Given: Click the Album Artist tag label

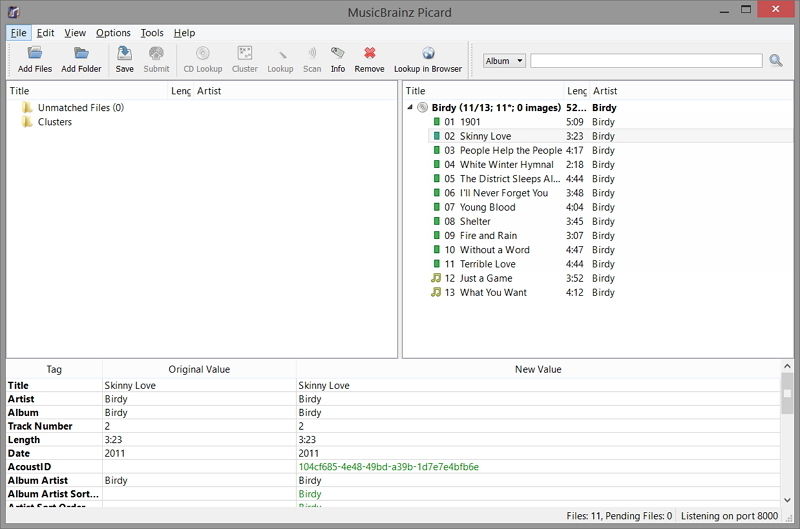Looking at the screenshot, I should pos(38,481).
